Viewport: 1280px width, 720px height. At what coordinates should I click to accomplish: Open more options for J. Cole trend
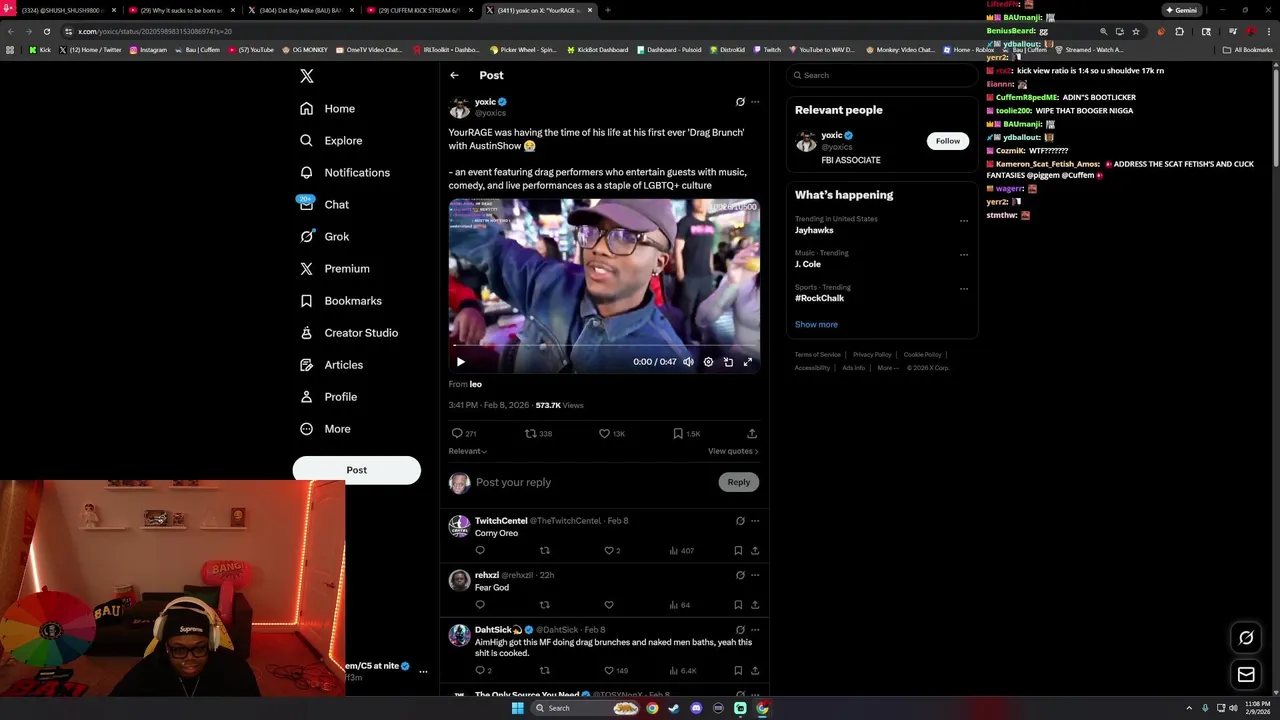click(964, 255)
